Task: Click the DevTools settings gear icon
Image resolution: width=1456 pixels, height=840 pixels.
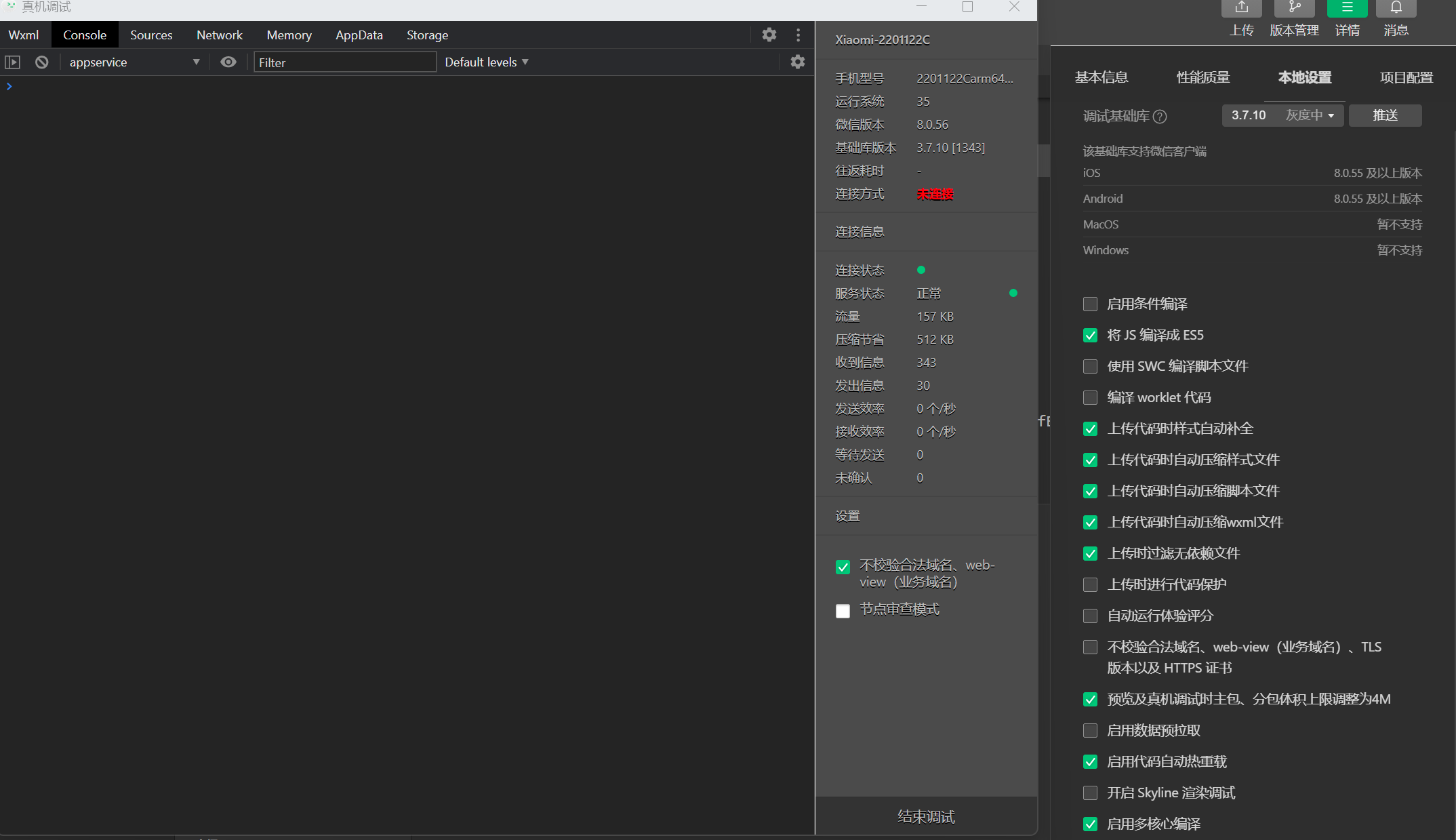Action: [769, 35]
